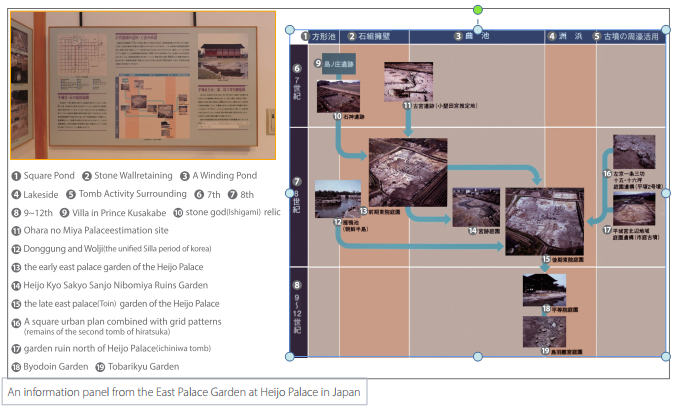Click the left-middle resize handle of the diagram
The width and height of the screenshot is (675, 410).
tap(289, 193)
